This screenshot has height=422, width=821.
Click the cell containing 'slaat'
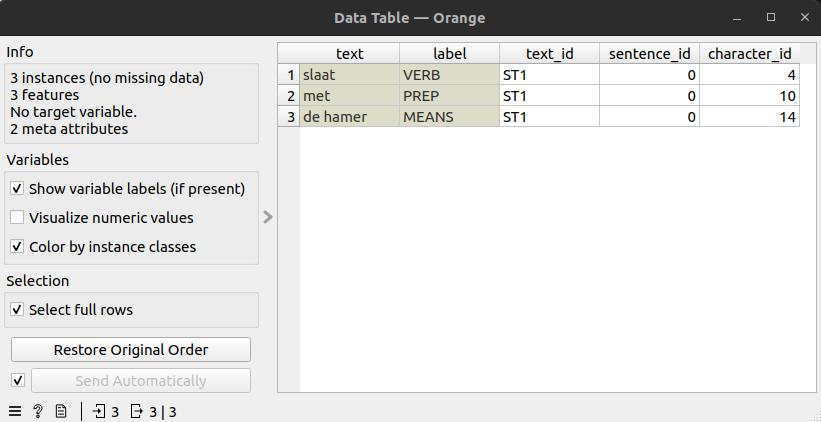pos(349,75)
